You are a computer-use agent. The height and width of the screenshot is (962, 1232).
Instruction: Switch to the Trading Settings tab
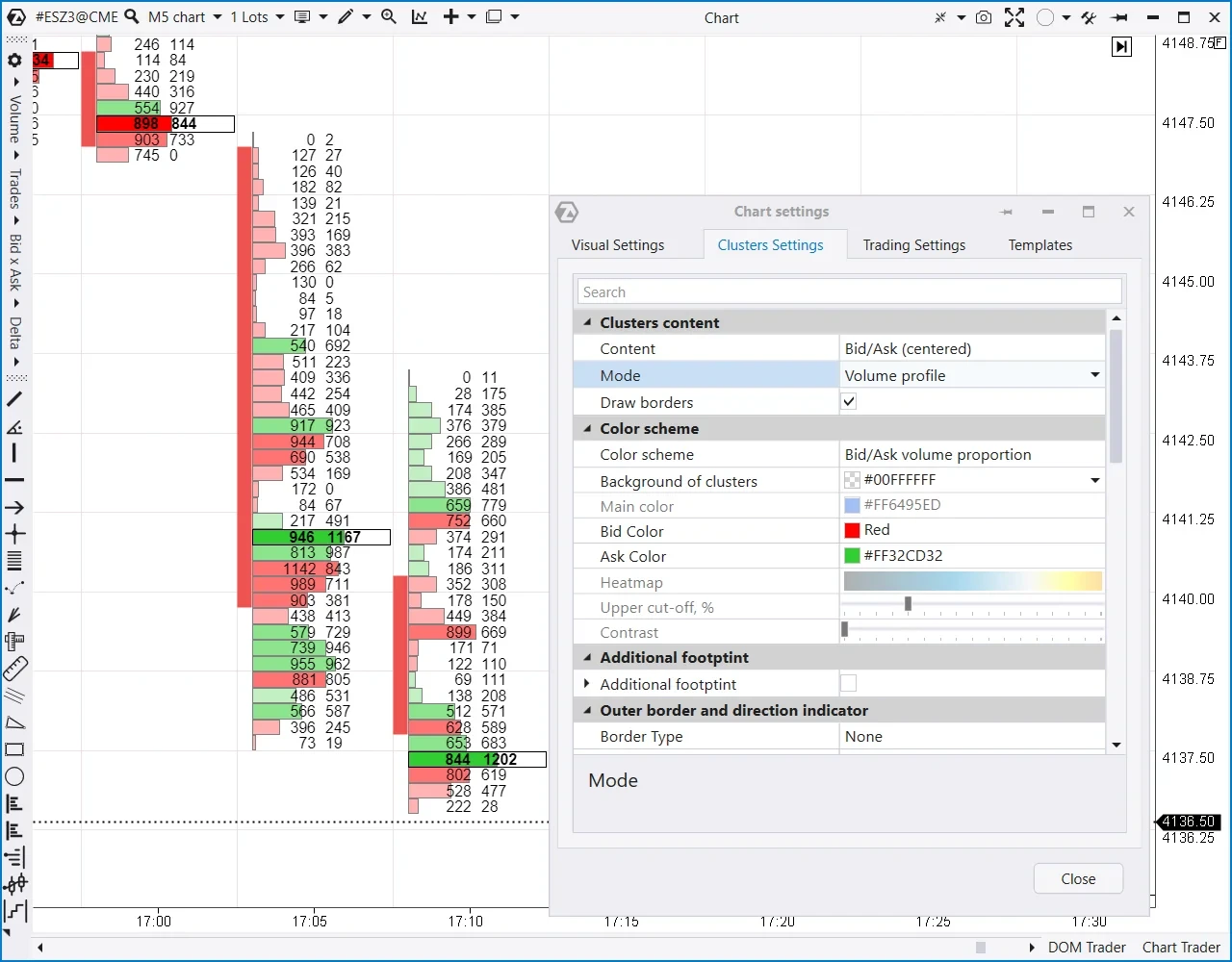point(913,245)
